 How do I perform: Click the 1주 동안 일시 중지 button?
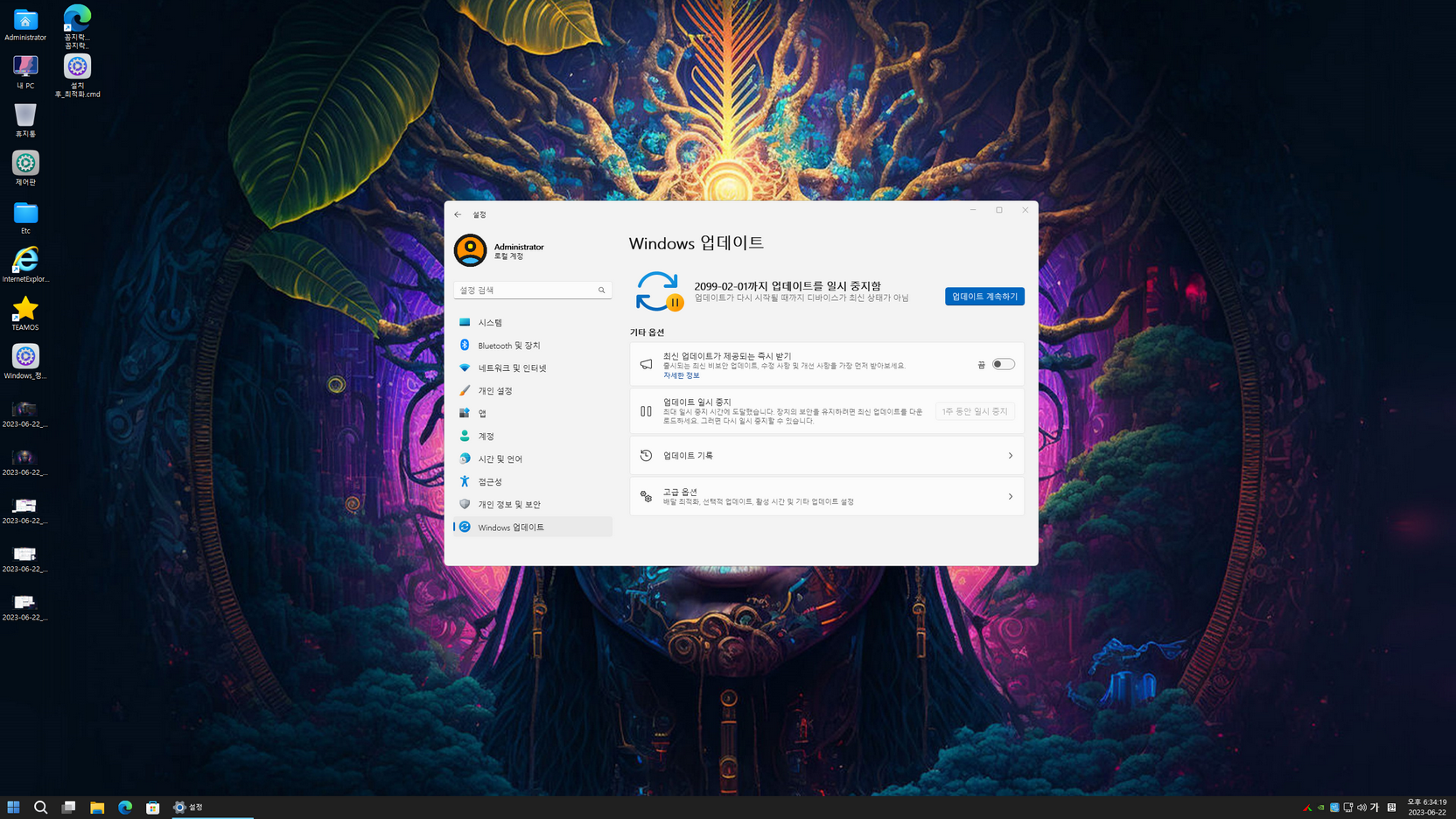pyautogui.click(x=975, y=411)
